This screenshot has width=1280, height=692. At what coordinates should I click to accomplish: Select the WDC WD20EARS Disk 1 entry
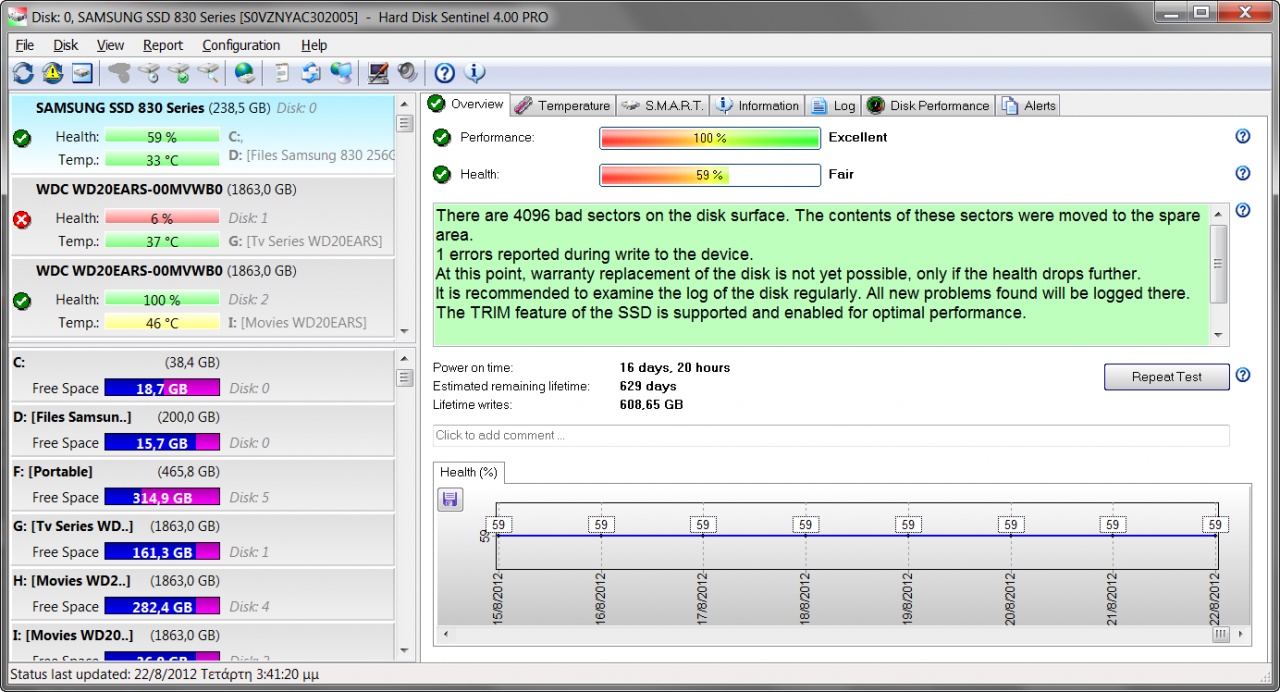[x=203, y=216]
